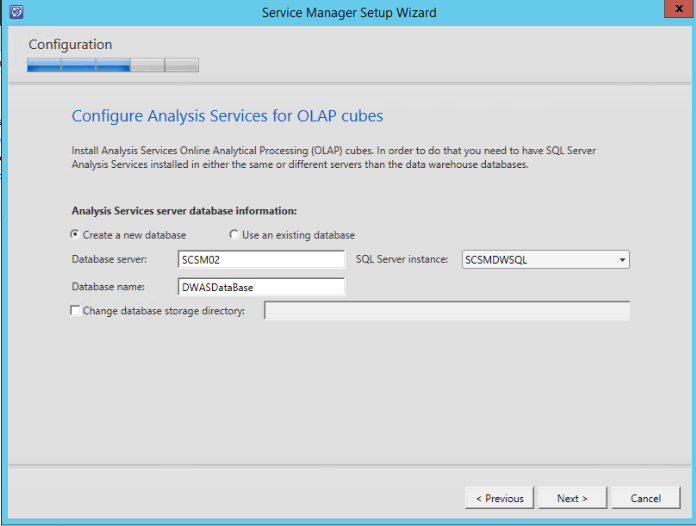Click the 'Configuration' step title
The height and width of the screenshot is (526, 696).
70,44
